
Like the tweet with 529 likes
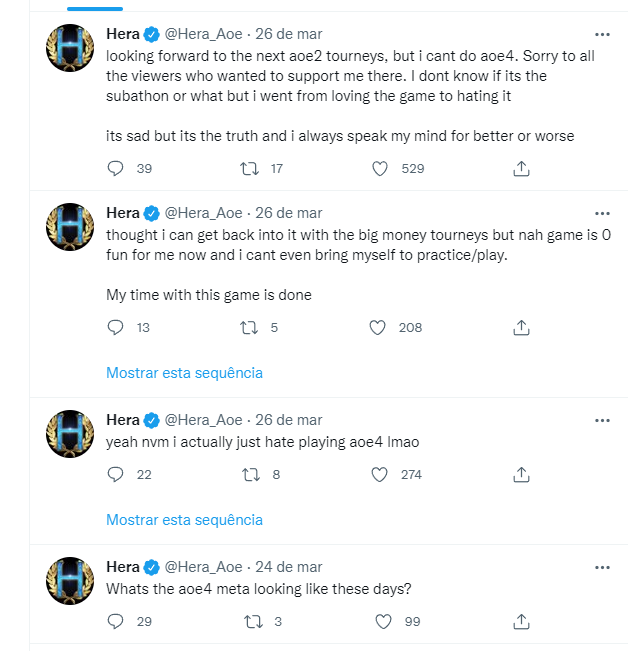(380, 169)
